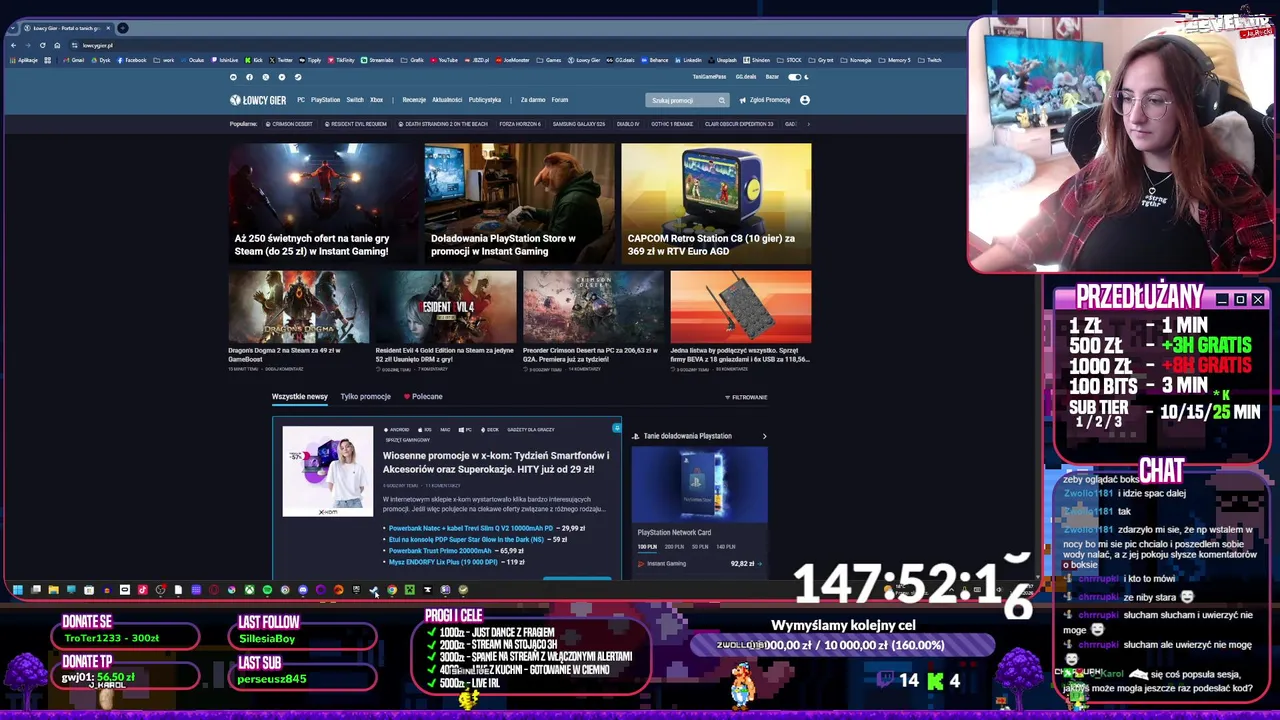Toggle the dark mode switch

[796, 77]
